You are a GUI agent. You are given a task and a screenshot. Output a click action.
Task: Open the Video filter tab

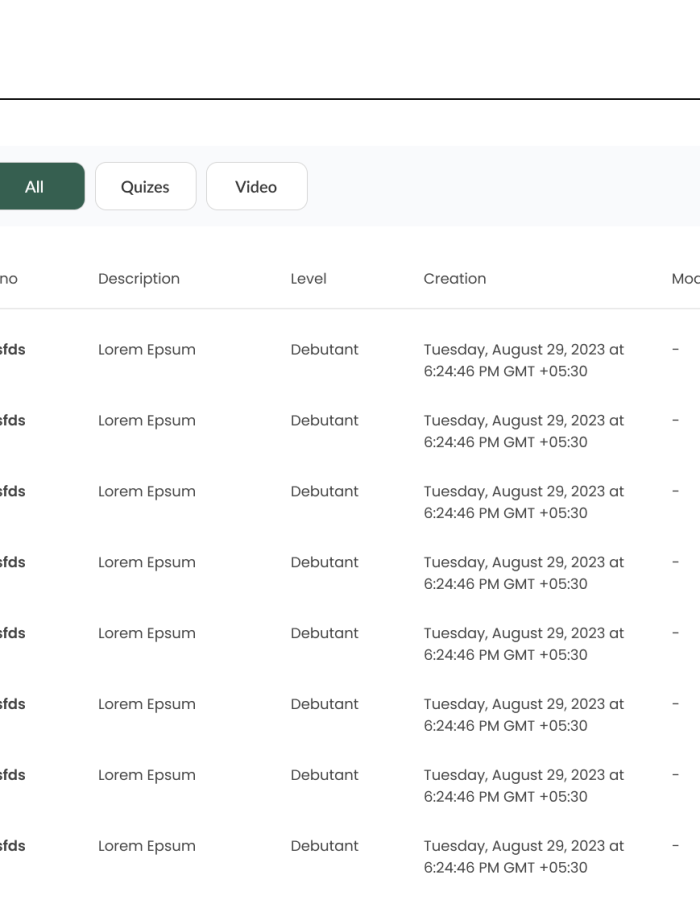tap(256, 187)
